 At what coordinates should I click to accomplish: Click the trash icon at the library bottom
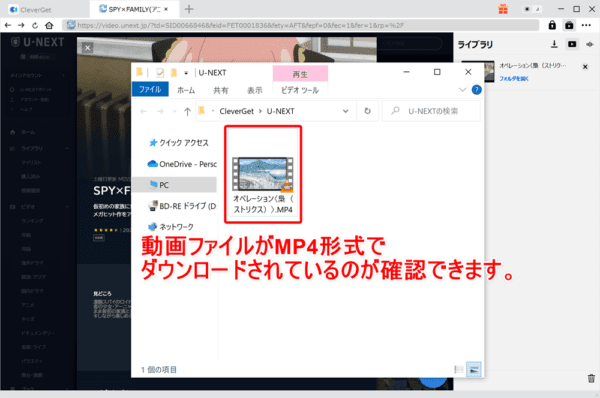(x=591, y=378)
